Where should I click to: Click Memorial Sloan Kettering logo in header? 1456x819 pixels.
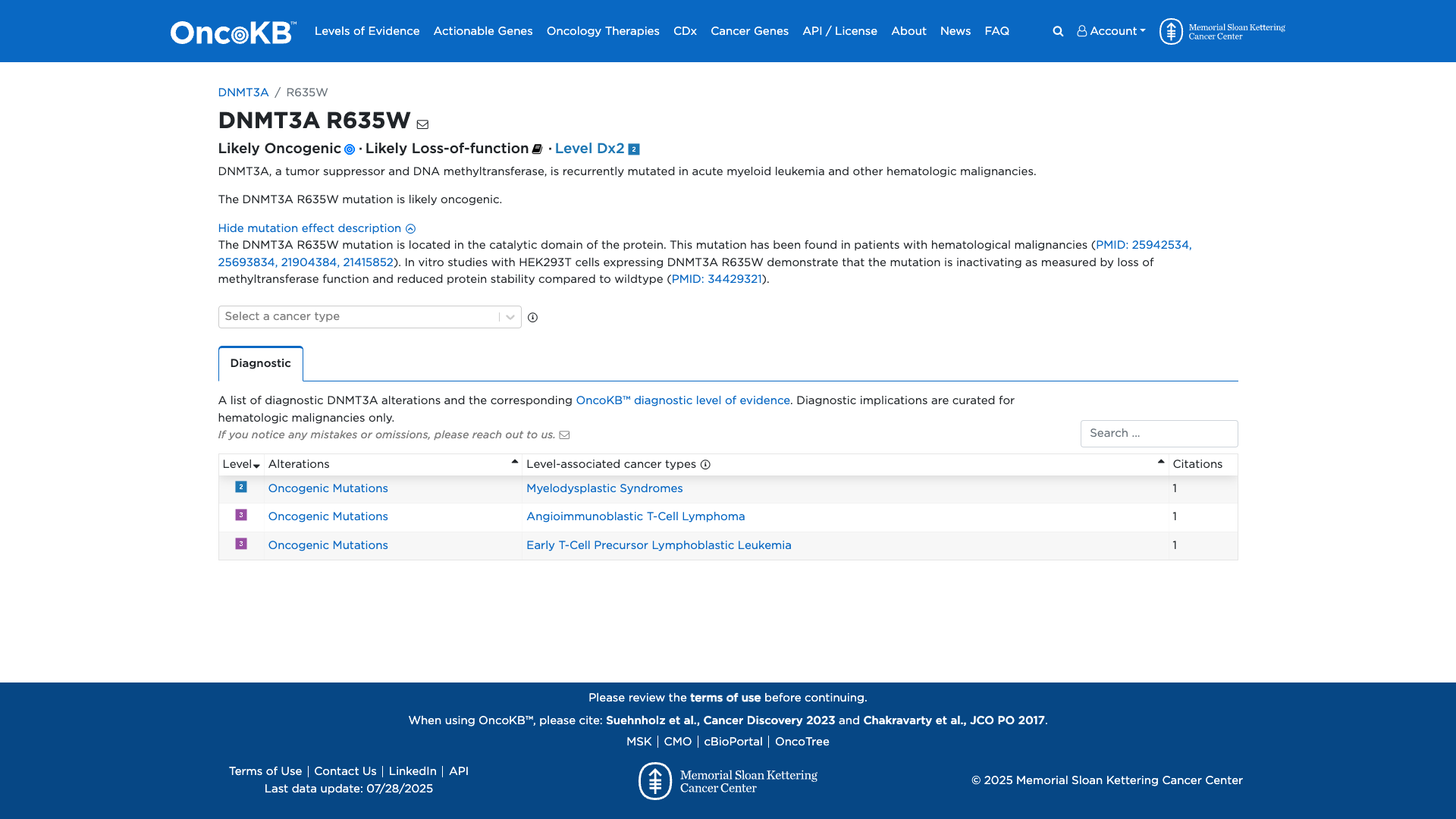click(1222, 31)
